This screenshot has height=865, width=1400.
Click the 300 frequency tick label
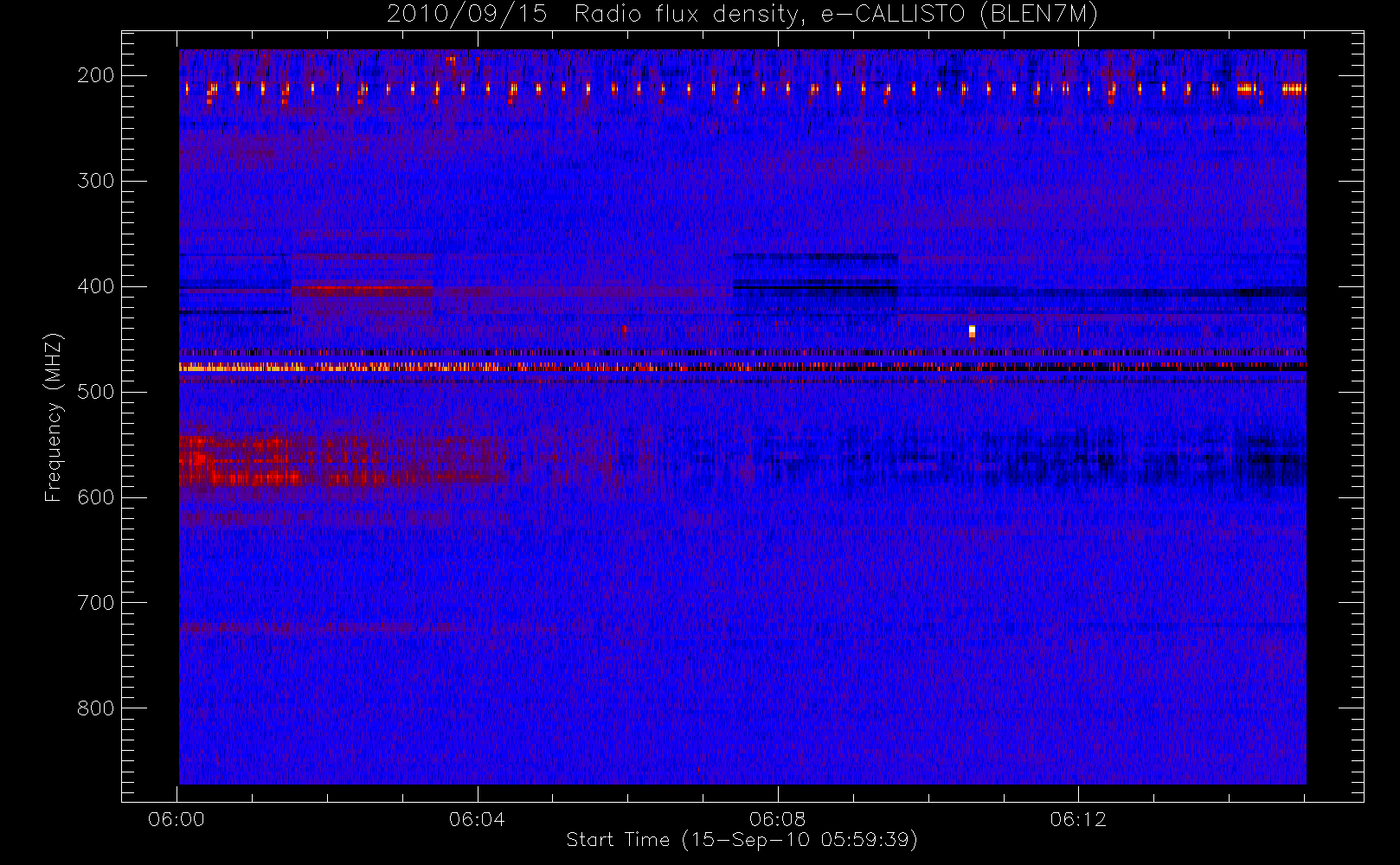coord(96,181)
